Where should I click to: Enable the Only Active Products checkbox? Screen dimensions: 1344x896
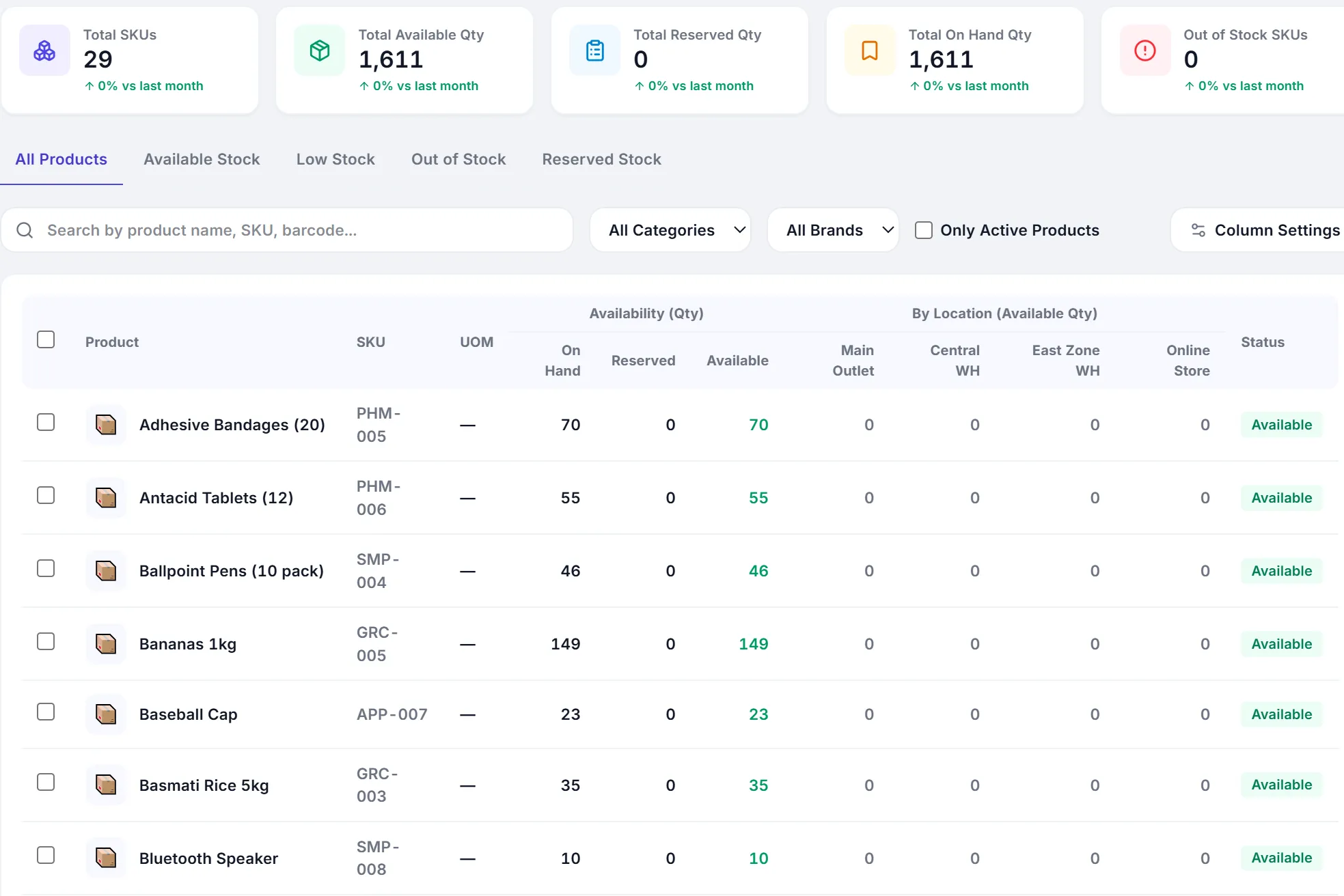924,230
